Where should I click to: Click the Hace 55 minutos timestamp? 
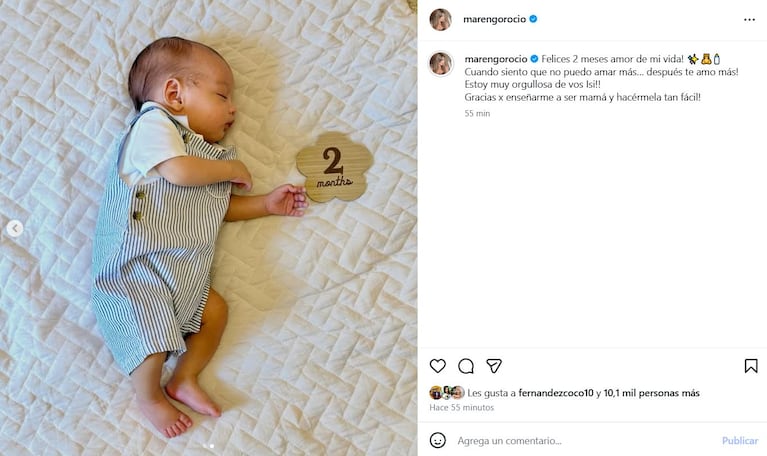pos(461,407)
